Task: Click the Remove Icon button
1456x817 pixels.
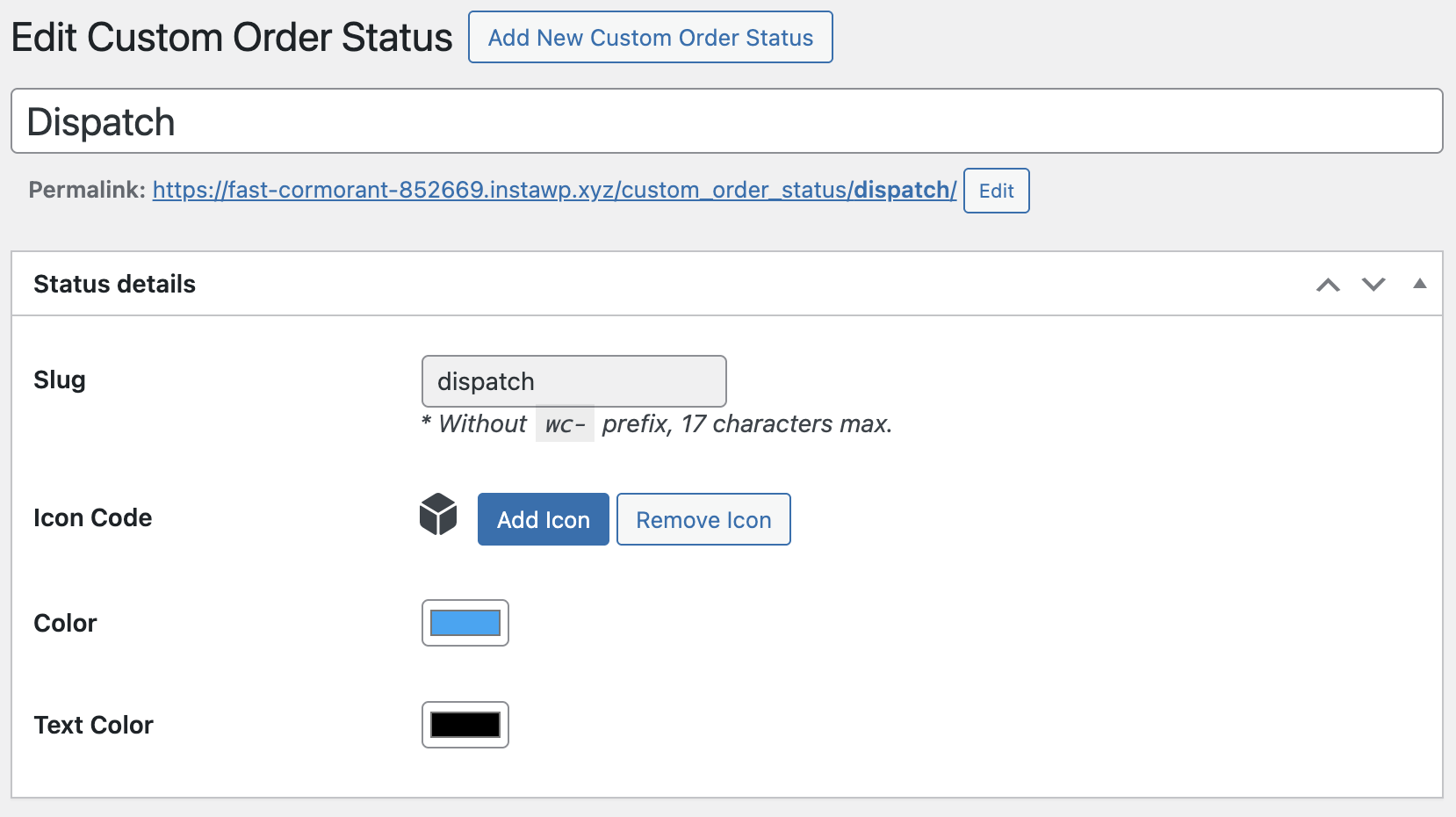Action: [x=703, y=519]
